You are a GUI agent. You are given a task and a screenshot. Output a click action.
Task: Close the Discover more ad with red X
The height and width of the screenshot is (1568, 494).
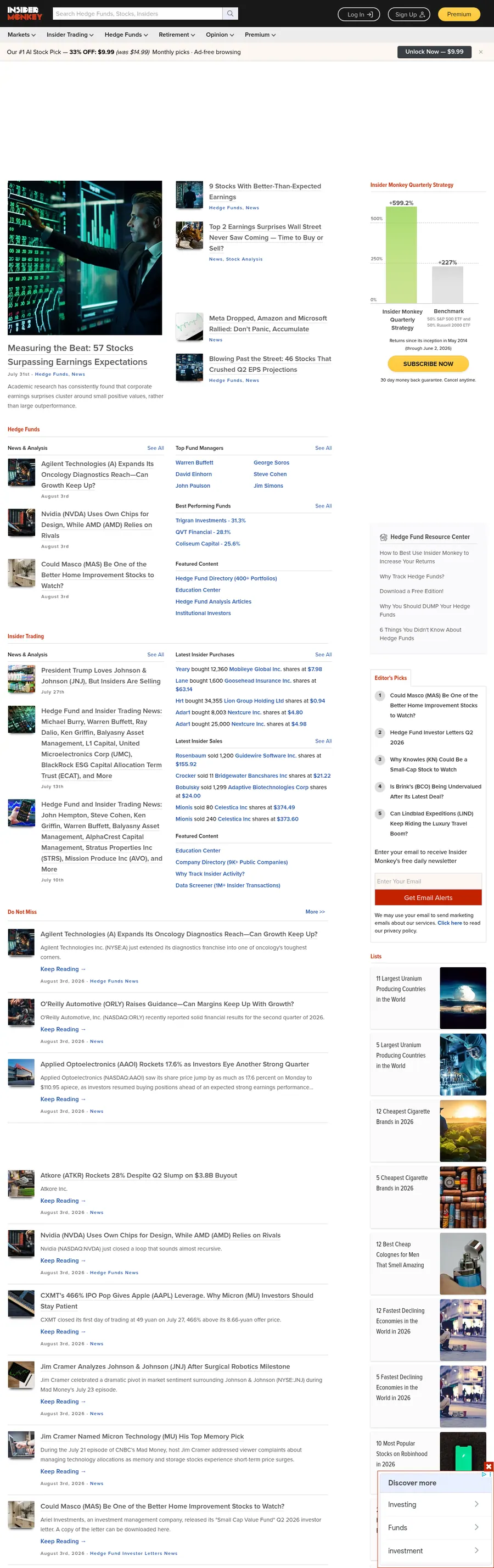coord(489,1466)
